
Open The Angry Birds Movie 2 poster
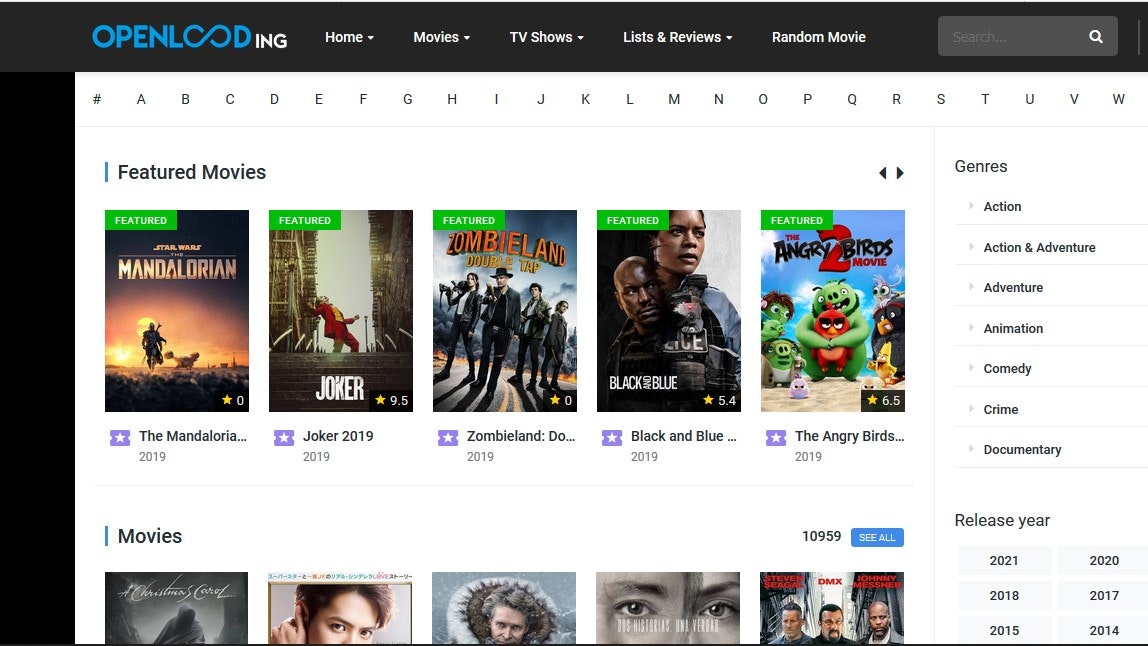(832, 311)
